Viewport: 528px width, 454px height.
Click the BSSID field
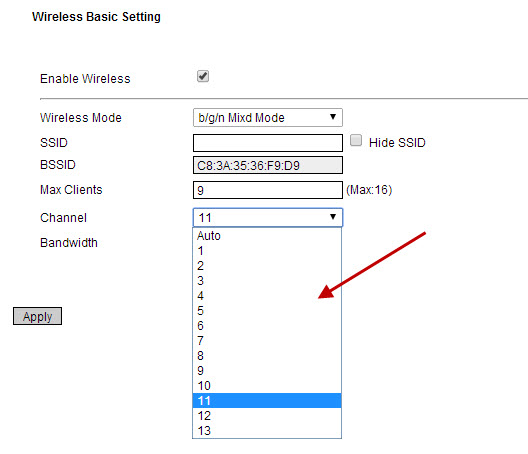[x=268, y=165]
